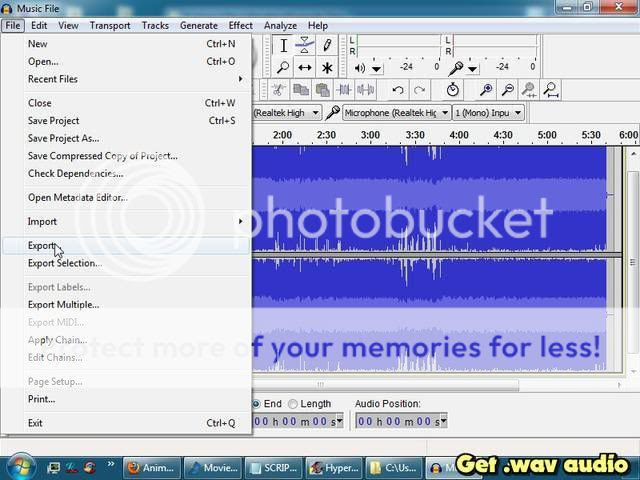Open the Realtek High output device dropdown
This screenshot has height=480, width=640.
pyautogui.click(x=287, y=113)
